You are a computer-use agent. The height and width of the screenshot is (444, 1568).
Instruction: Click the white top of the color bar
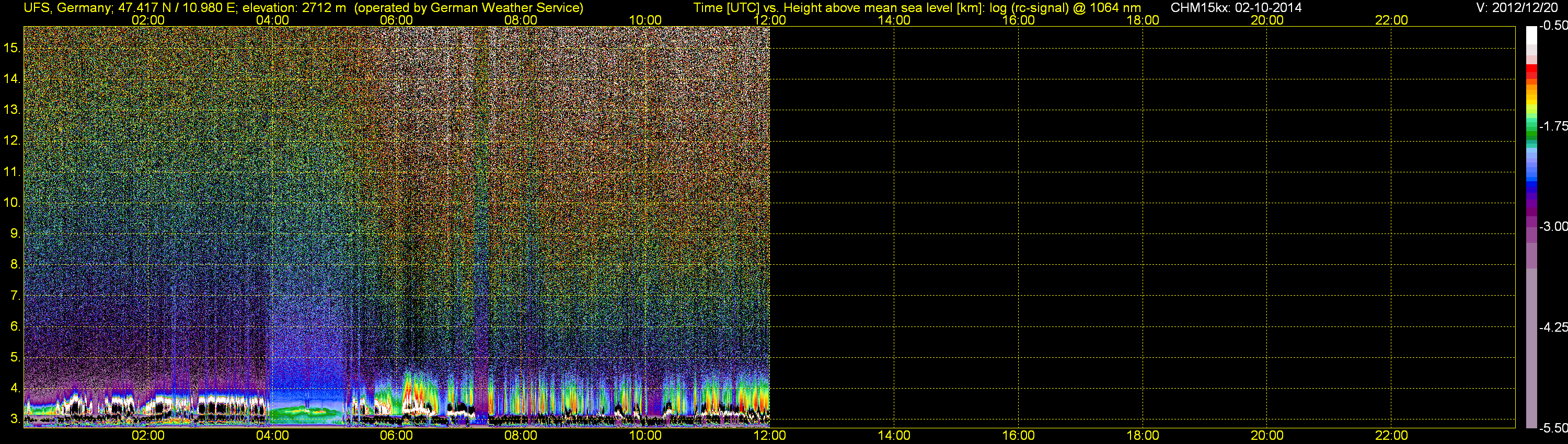(1531, 36)
